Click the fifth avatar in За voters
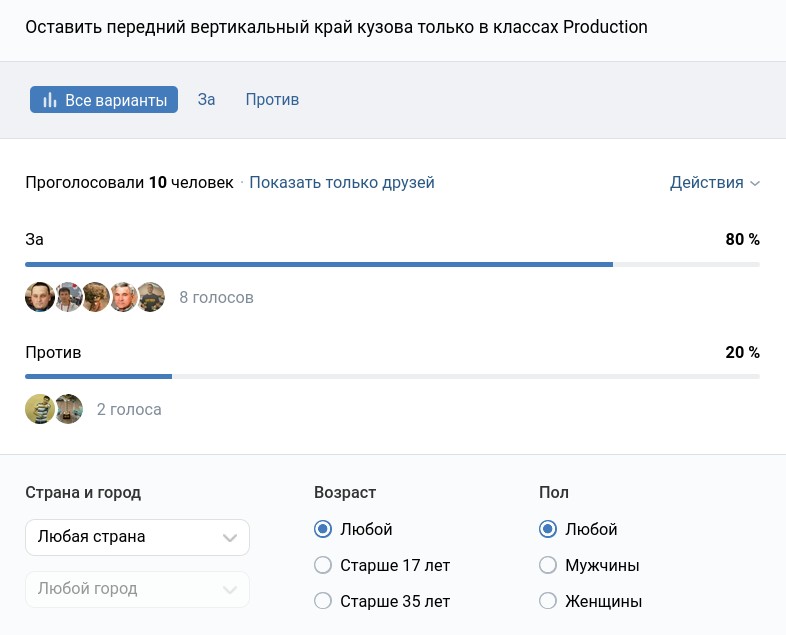 151,297
